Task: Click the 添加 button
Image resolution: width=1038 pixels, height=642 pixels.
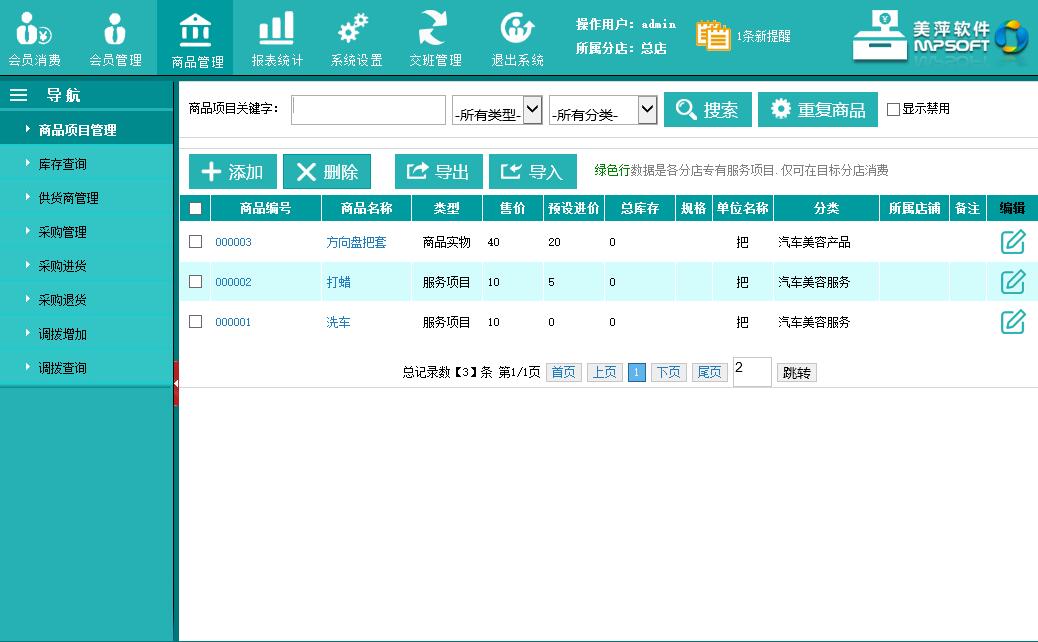Action: coord(232,172)
